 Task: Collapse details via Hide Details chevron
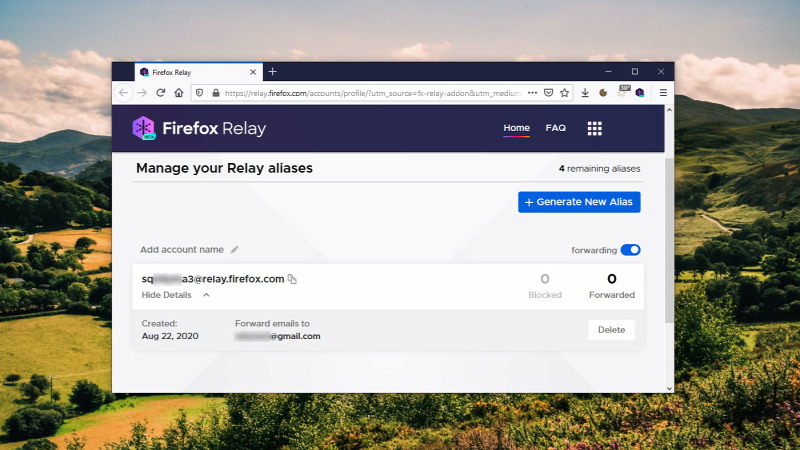click(206, 295)
